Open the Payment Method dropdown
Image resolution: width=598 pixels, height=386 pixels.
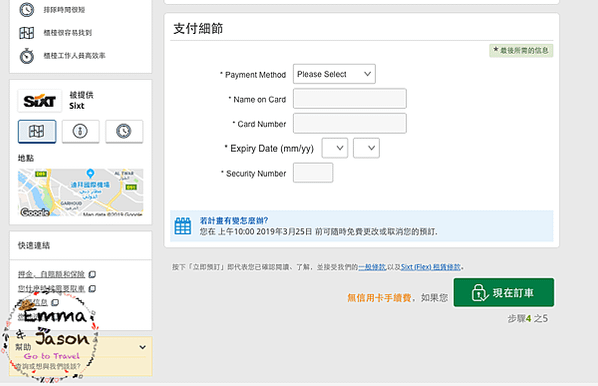(334, 74)
